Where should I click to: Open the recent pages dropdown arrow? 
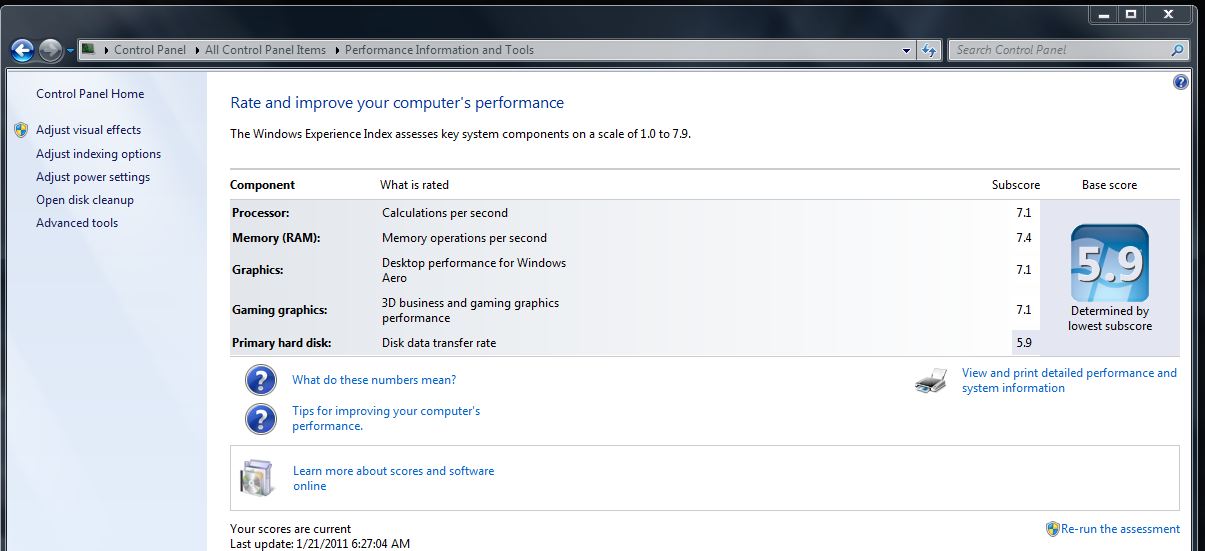(70, 51)
